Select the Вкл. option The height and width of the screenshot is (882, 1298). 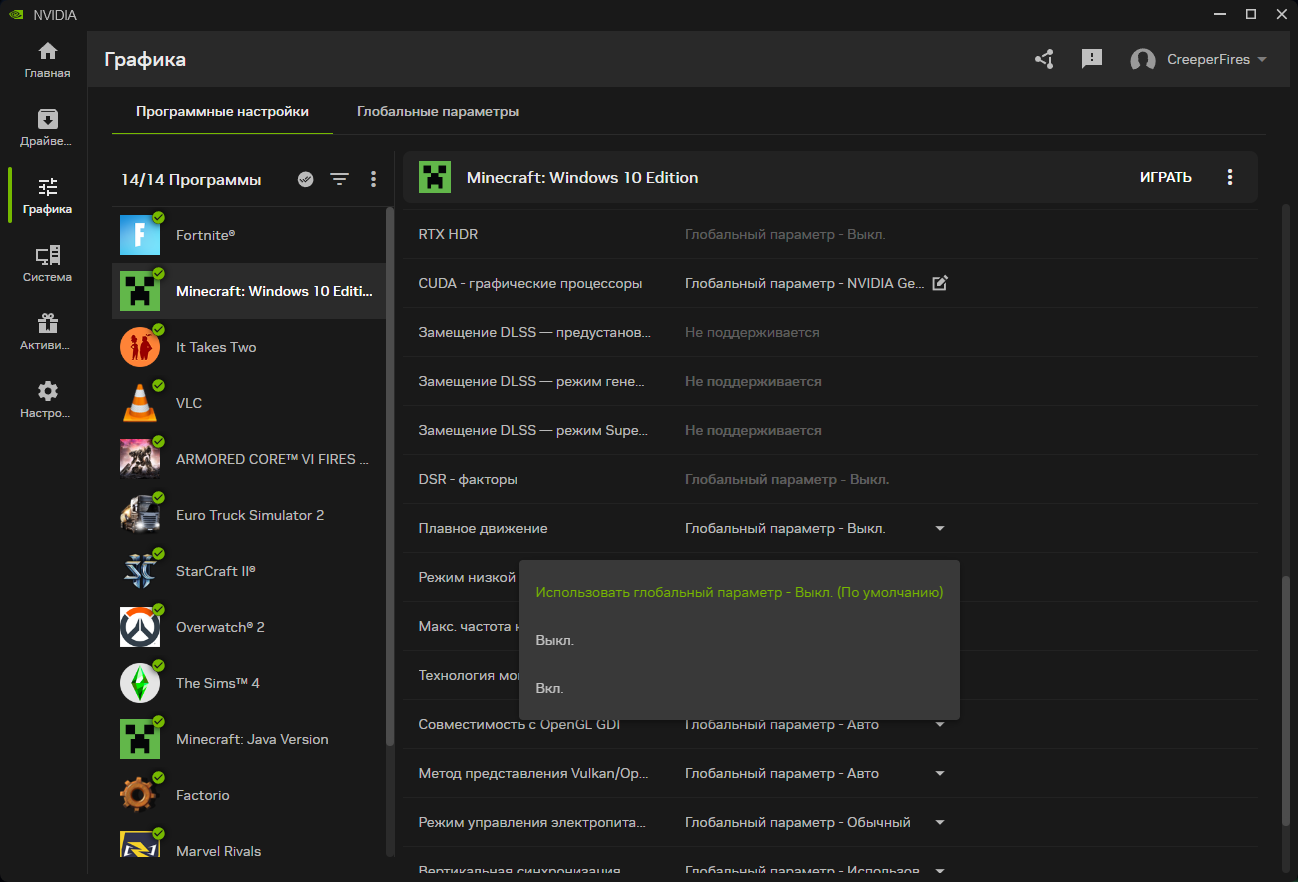[550, 689]
